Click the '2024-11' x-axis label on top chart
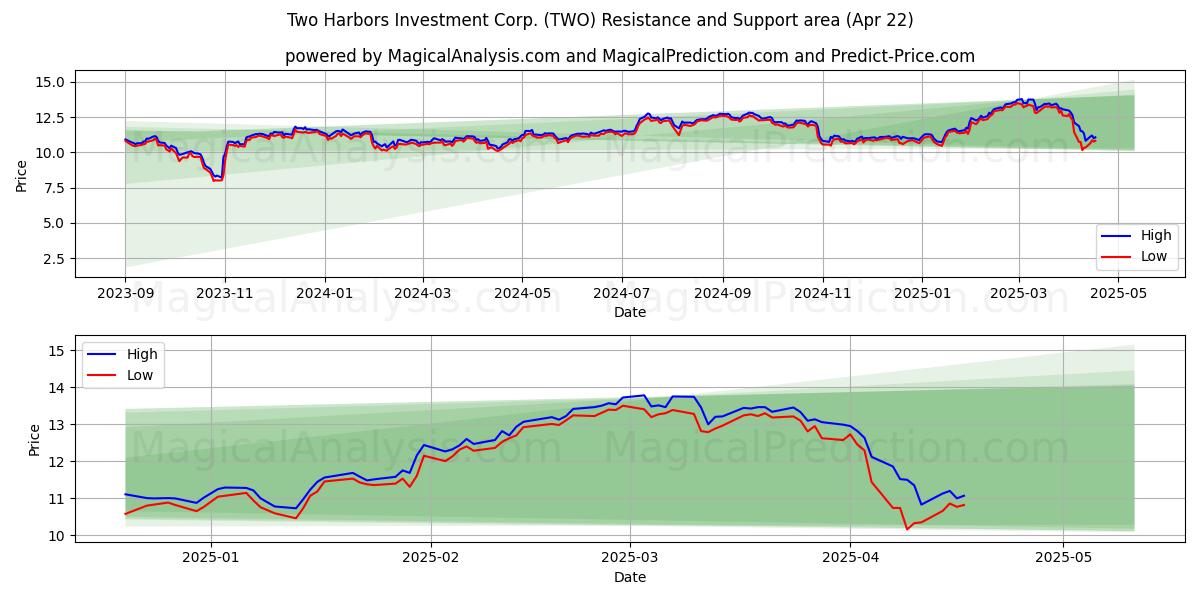 (x=824, y=294)
